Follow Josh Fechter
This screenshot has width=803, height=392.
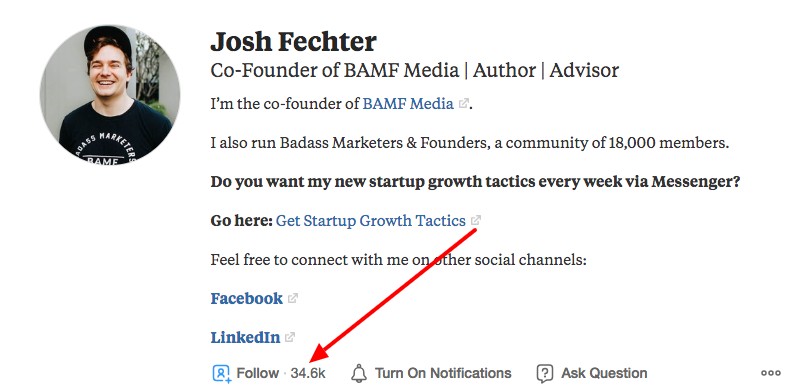click(258, 373)
